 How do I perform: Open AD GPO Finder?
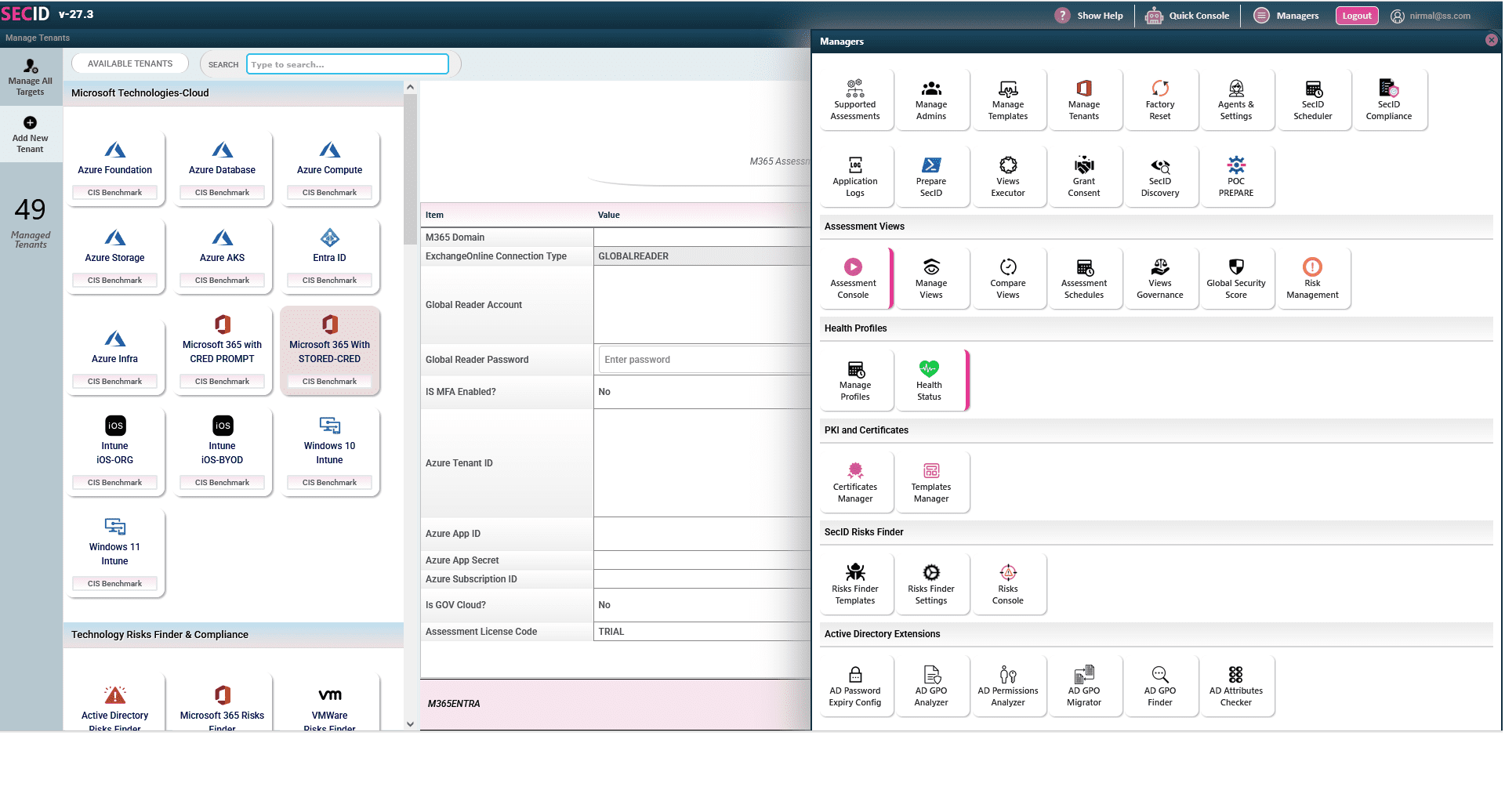pos(1160,686)
